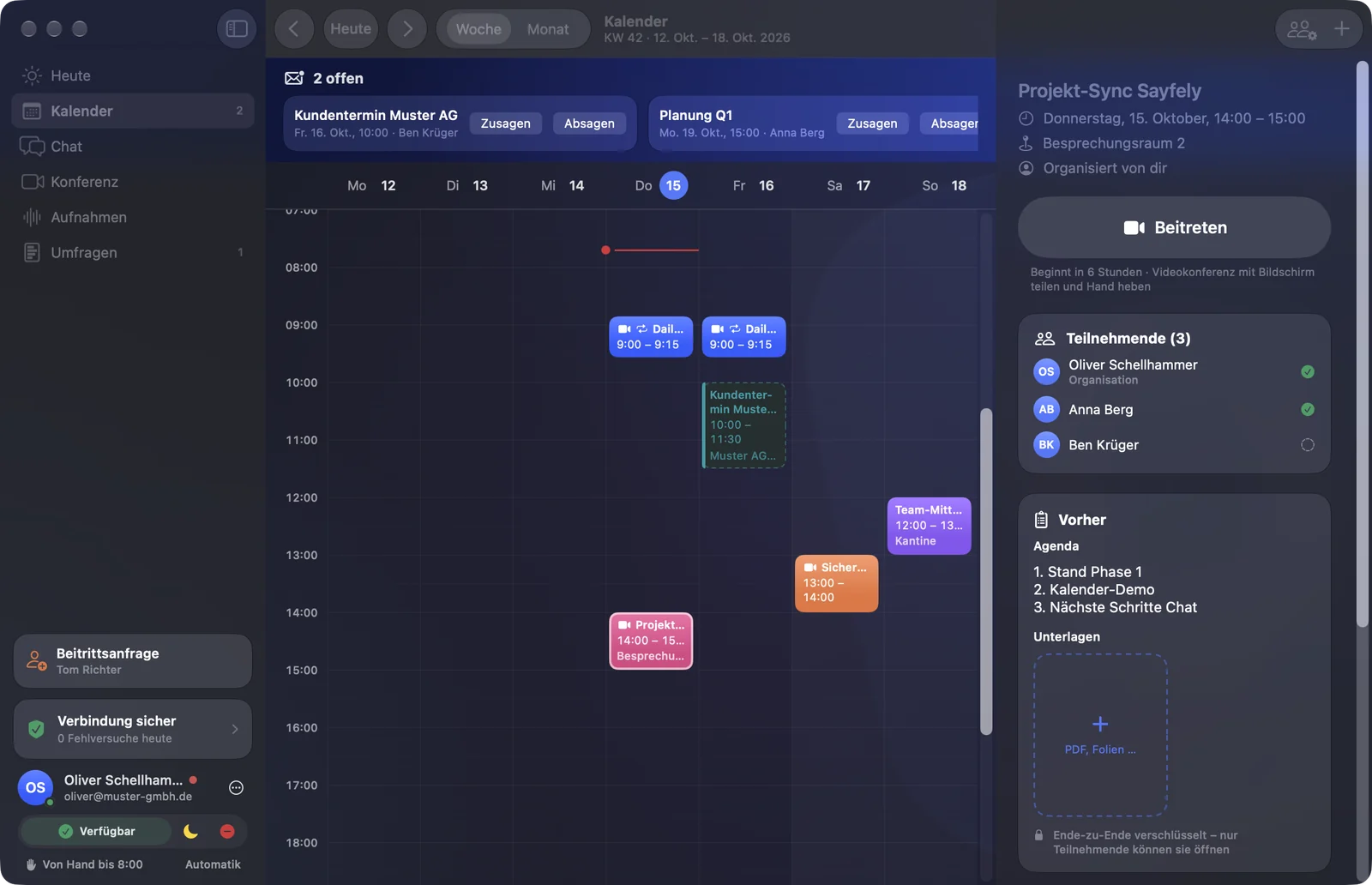1372x885 pixels.
Task: Open Umfragen in the sidebar
Action: click(133, 252)
